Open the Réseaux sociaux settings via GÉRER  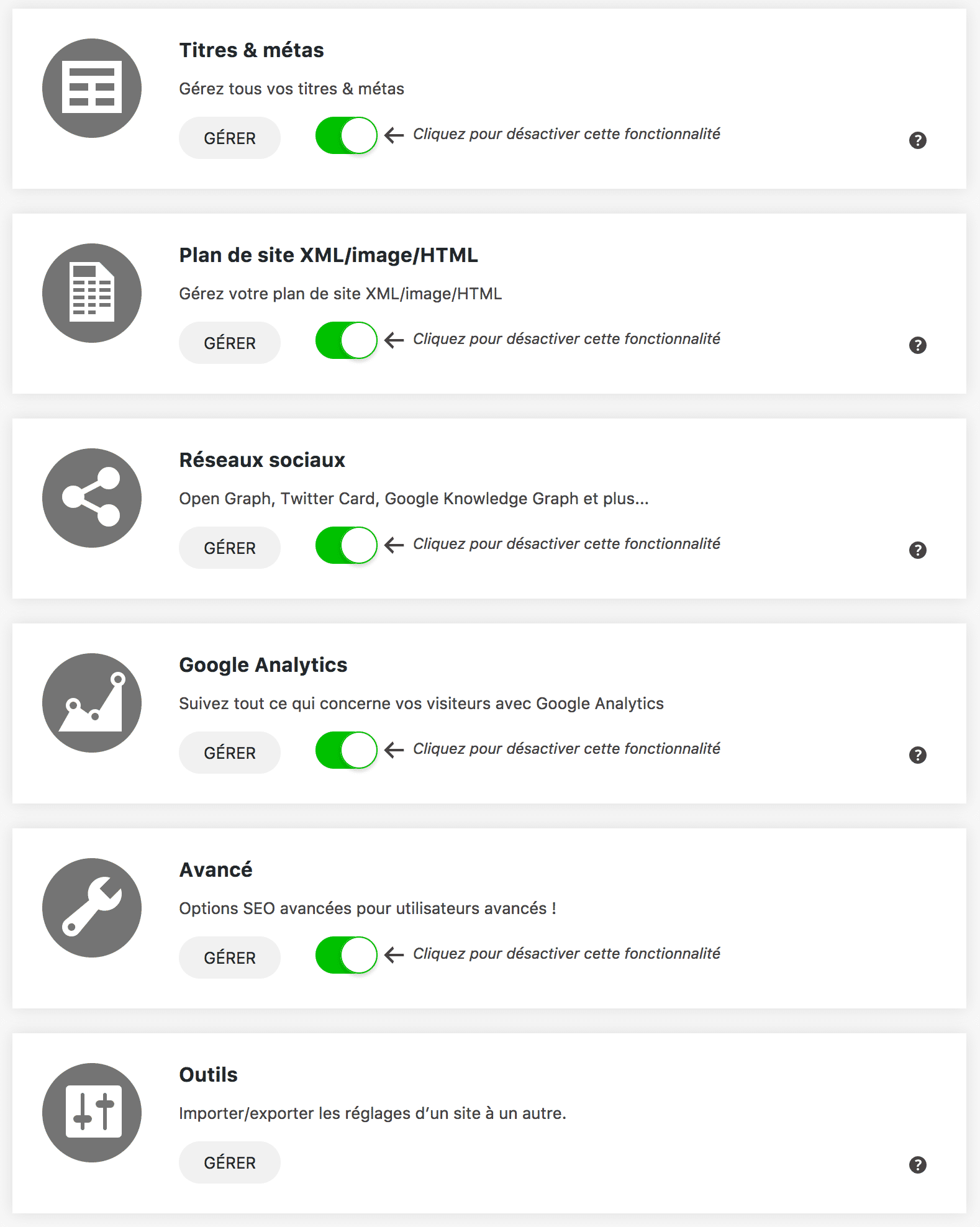click(x=229, y=548)
